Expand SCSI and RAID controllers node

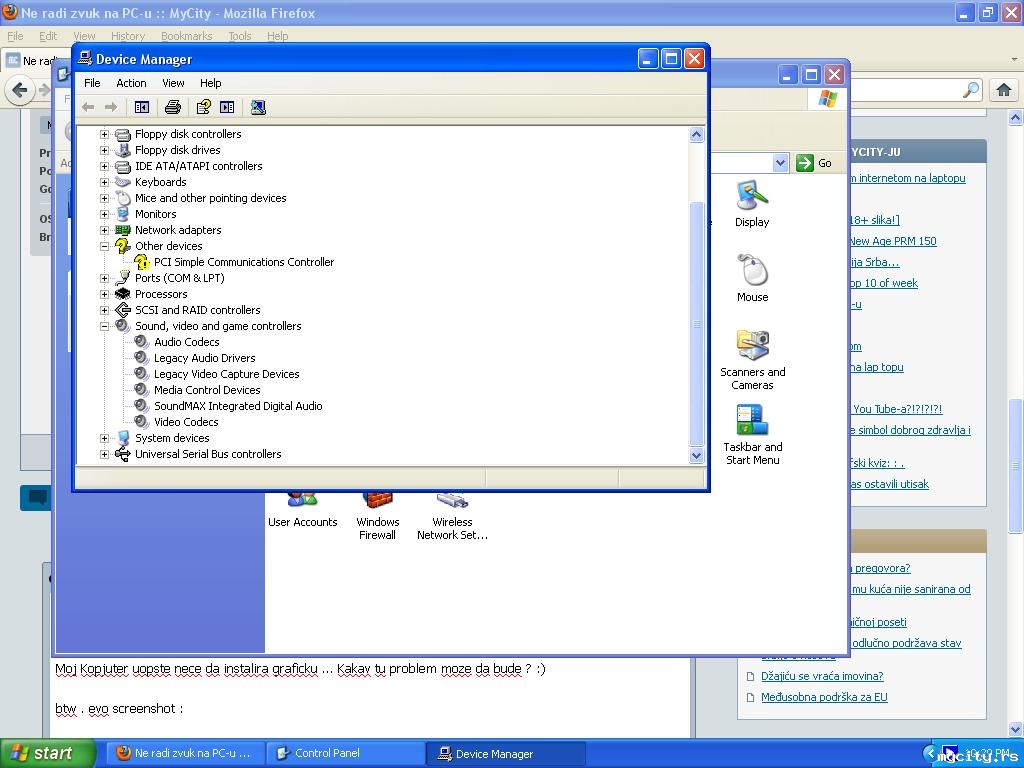(104, 310)
